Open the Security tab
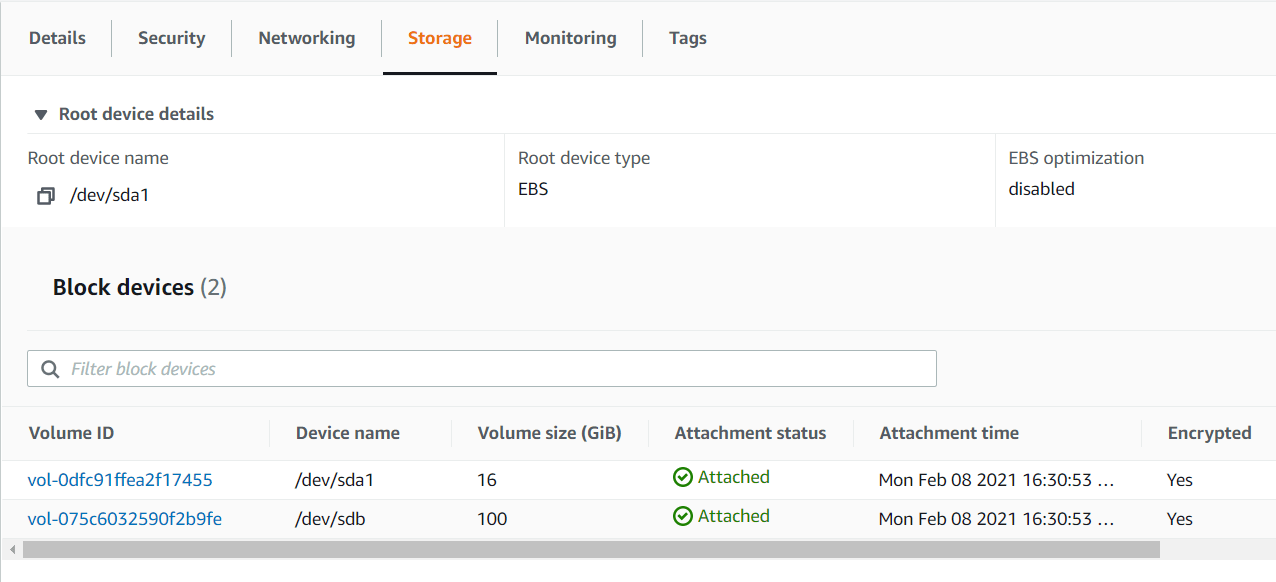Image resolution: width=1276 pixels, height=582 pixels. coord(171,37)
